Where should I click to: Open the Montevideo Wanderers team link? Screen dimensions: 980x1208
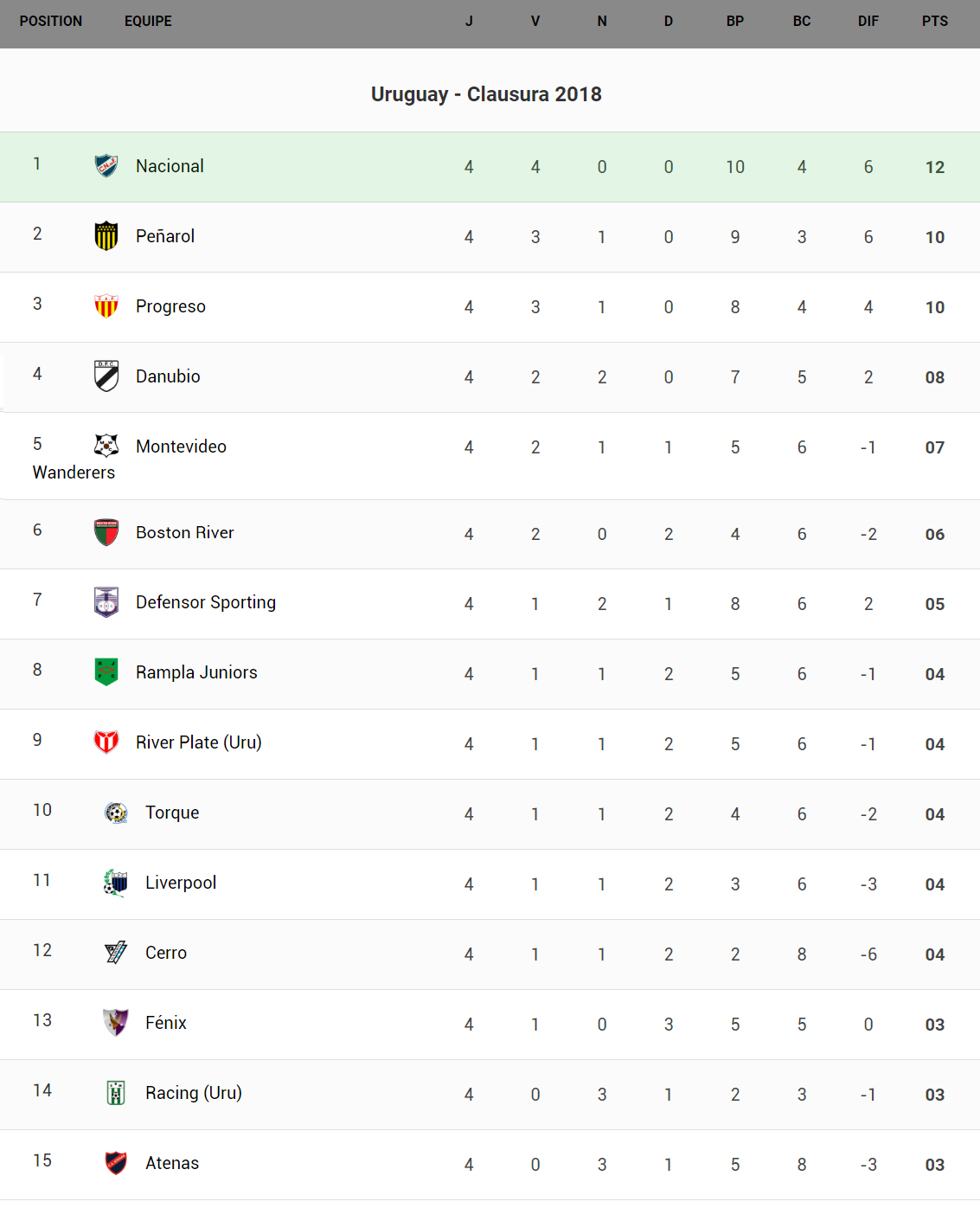[x=181, y=447]
